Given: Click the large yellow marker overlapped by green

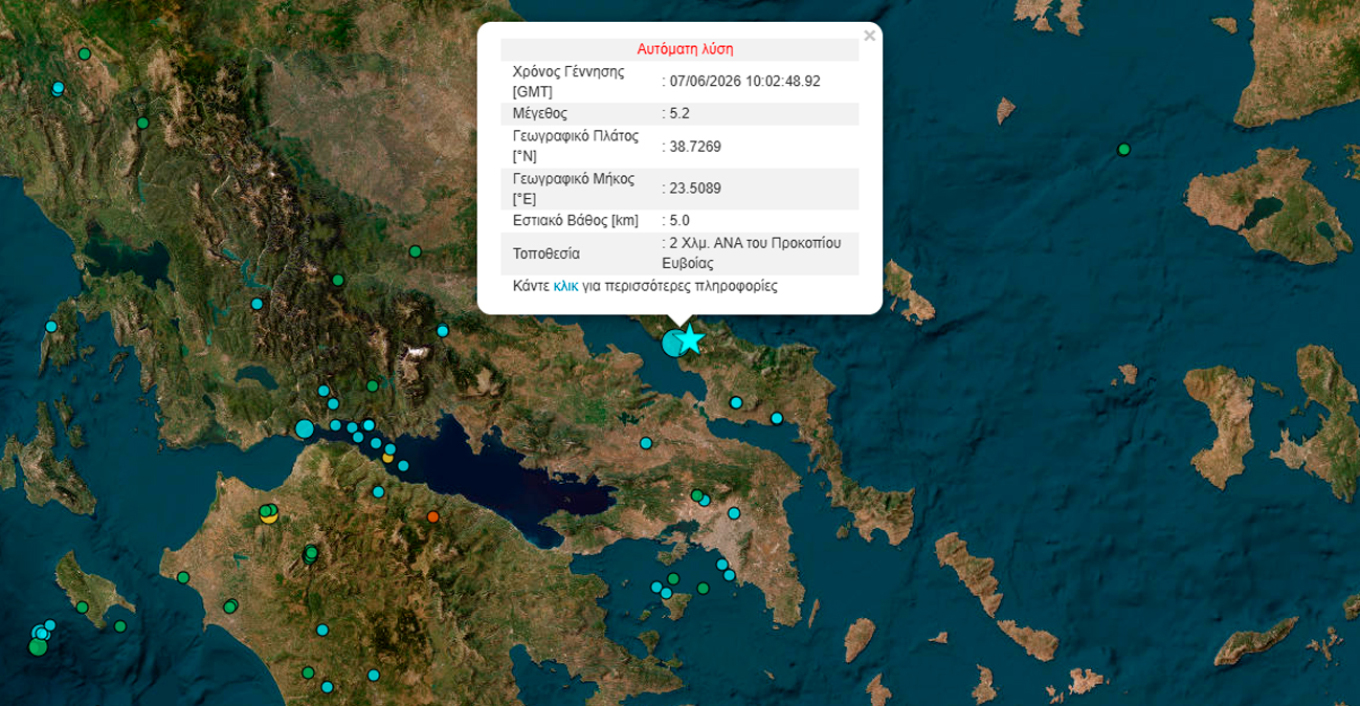Looking at the screenshot, I should (269, 515).
